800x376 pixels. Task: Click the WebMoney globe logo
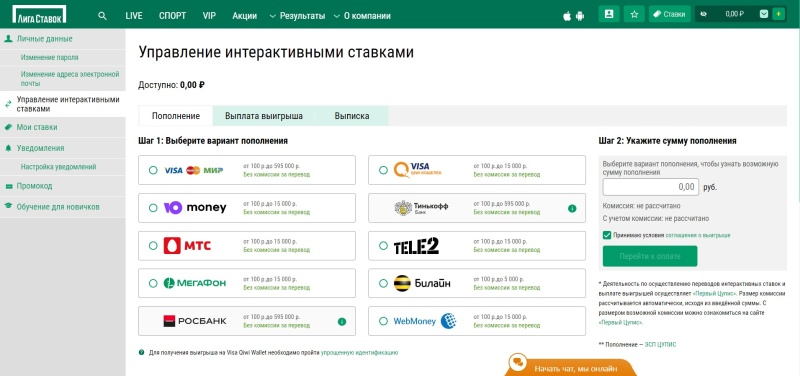448,321
